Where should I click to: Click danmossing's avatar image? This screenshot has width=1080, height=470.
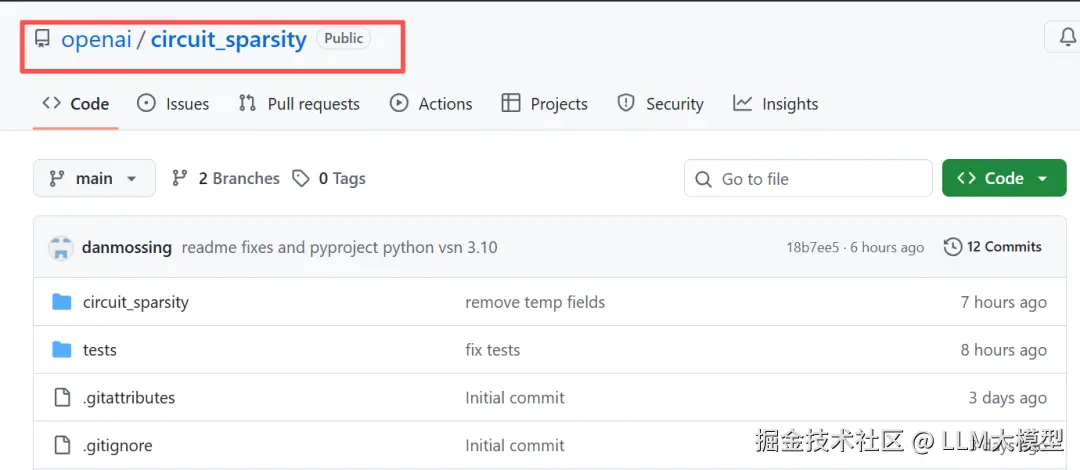click(61, 247)
